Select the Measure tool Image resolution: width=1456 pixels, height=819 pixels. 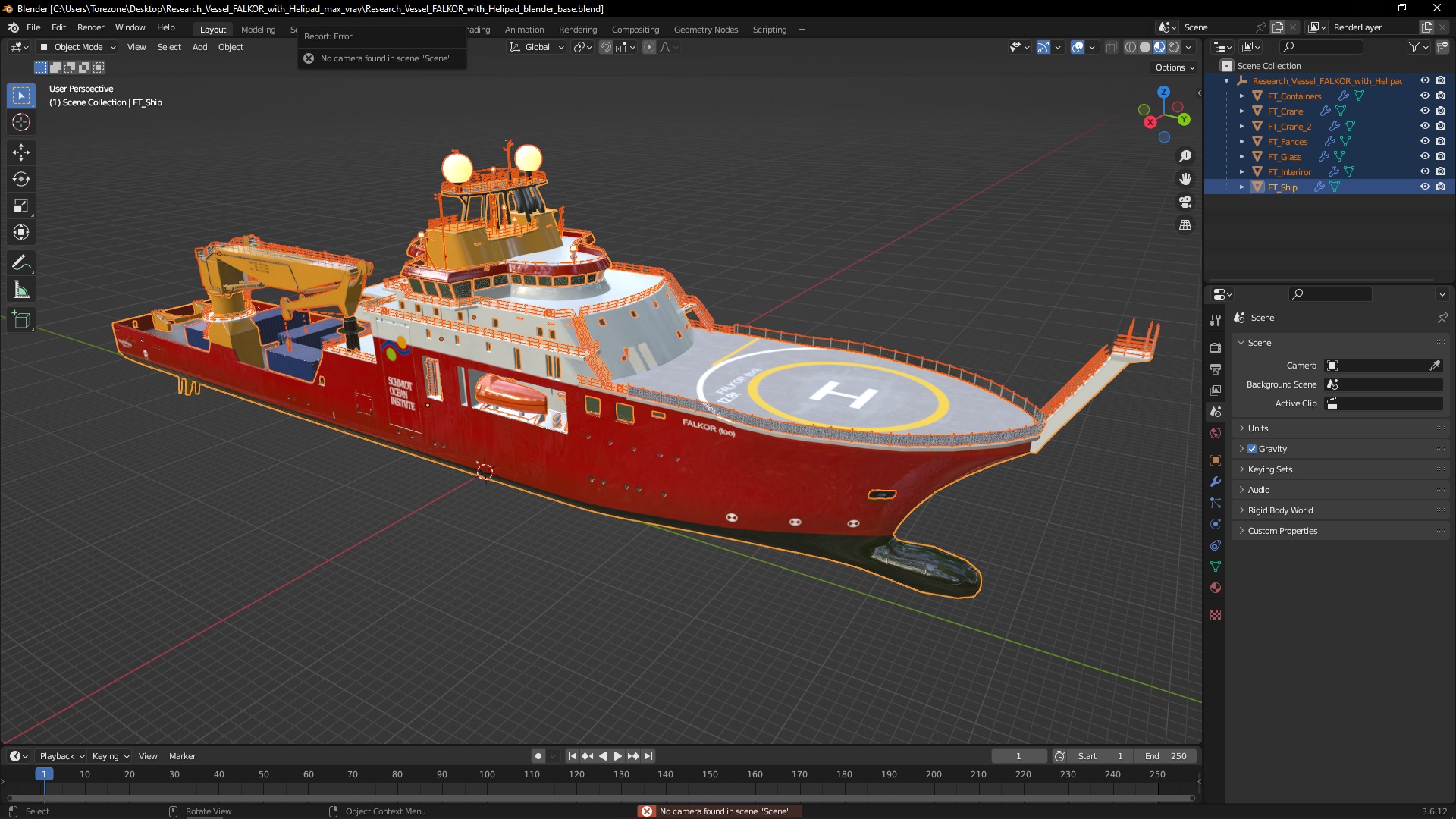(x=21, y=290)
